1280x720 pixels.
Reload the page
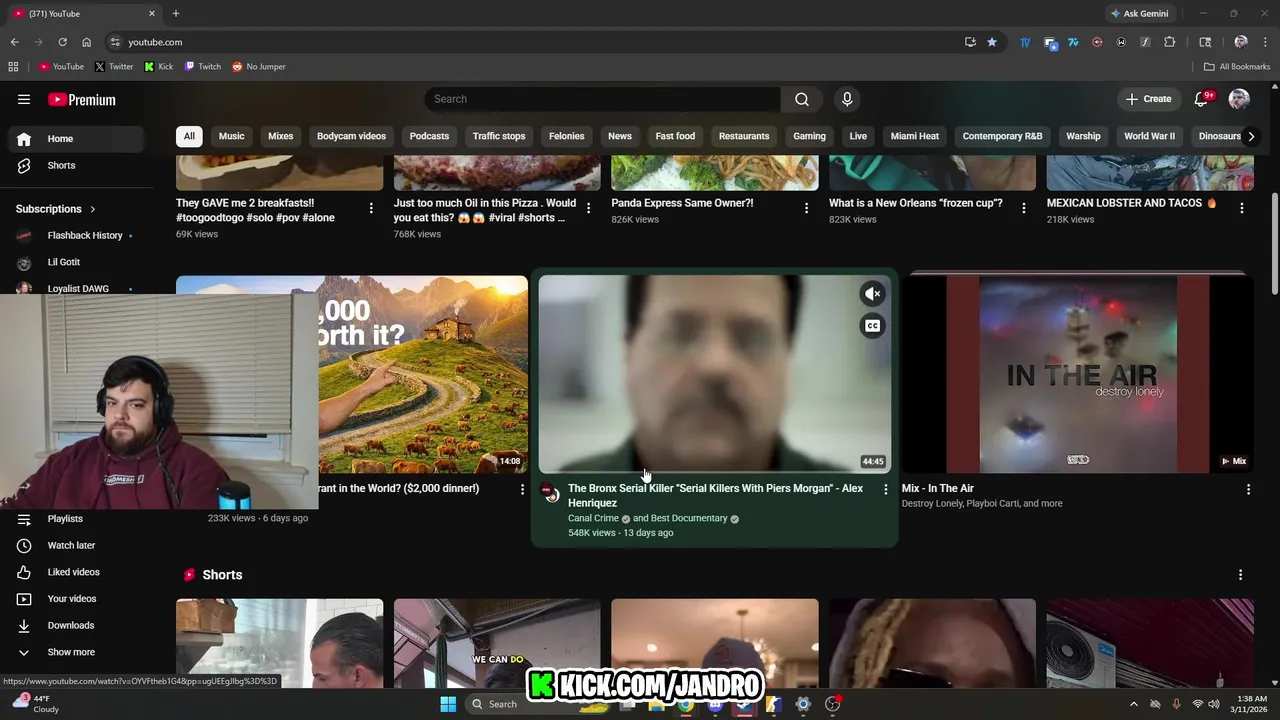[x=62, y=42]
